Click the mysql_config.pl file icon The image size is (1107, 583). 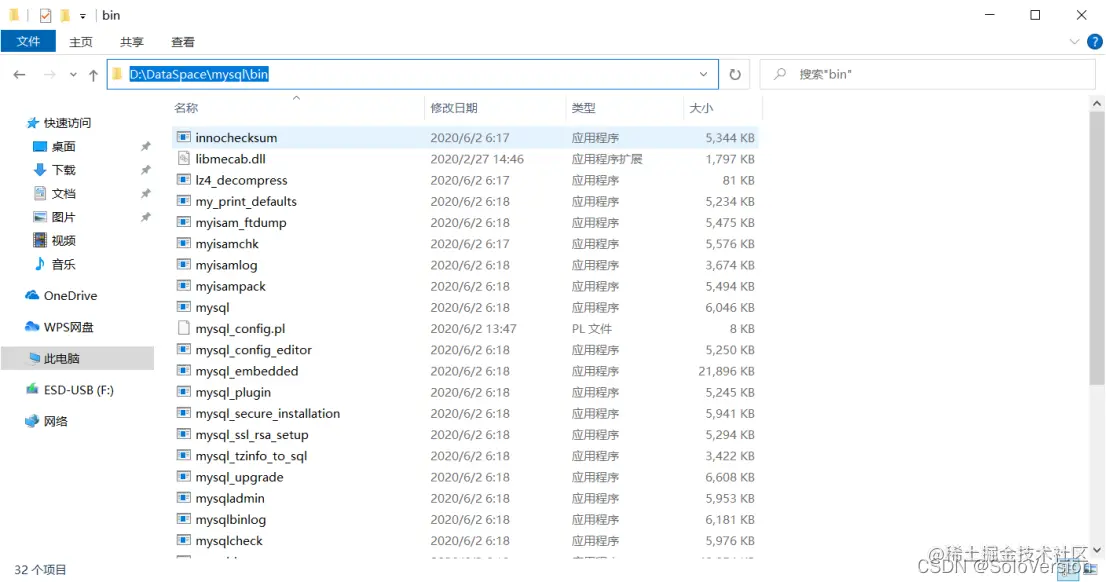pyautogui.click(x=184, y=327)
